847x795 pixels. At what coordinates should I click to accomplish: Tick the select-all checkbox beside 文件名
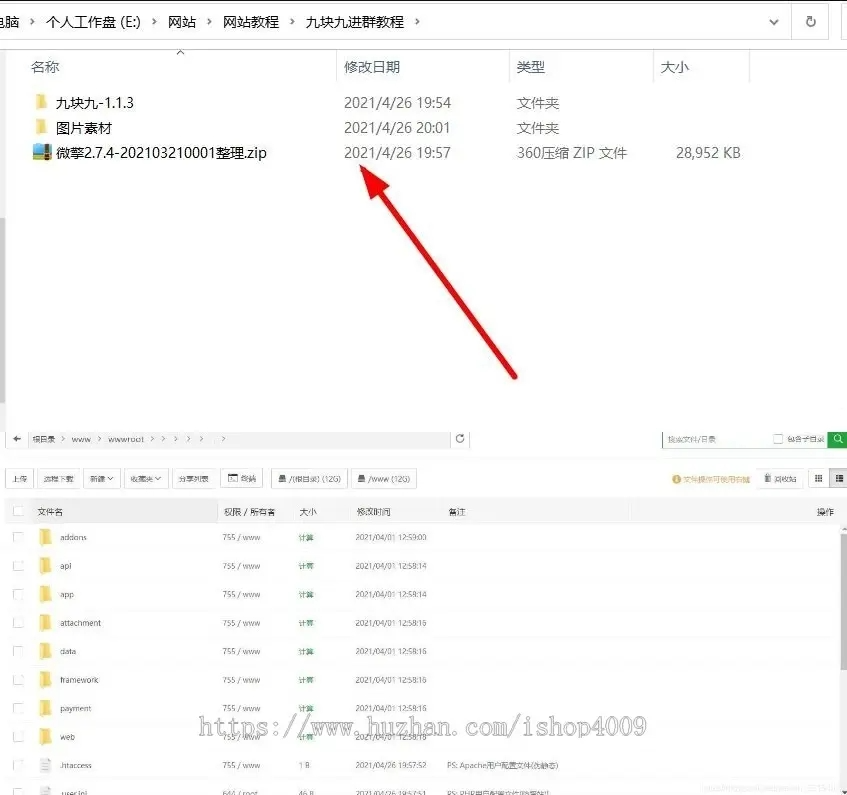coord(18,511)
